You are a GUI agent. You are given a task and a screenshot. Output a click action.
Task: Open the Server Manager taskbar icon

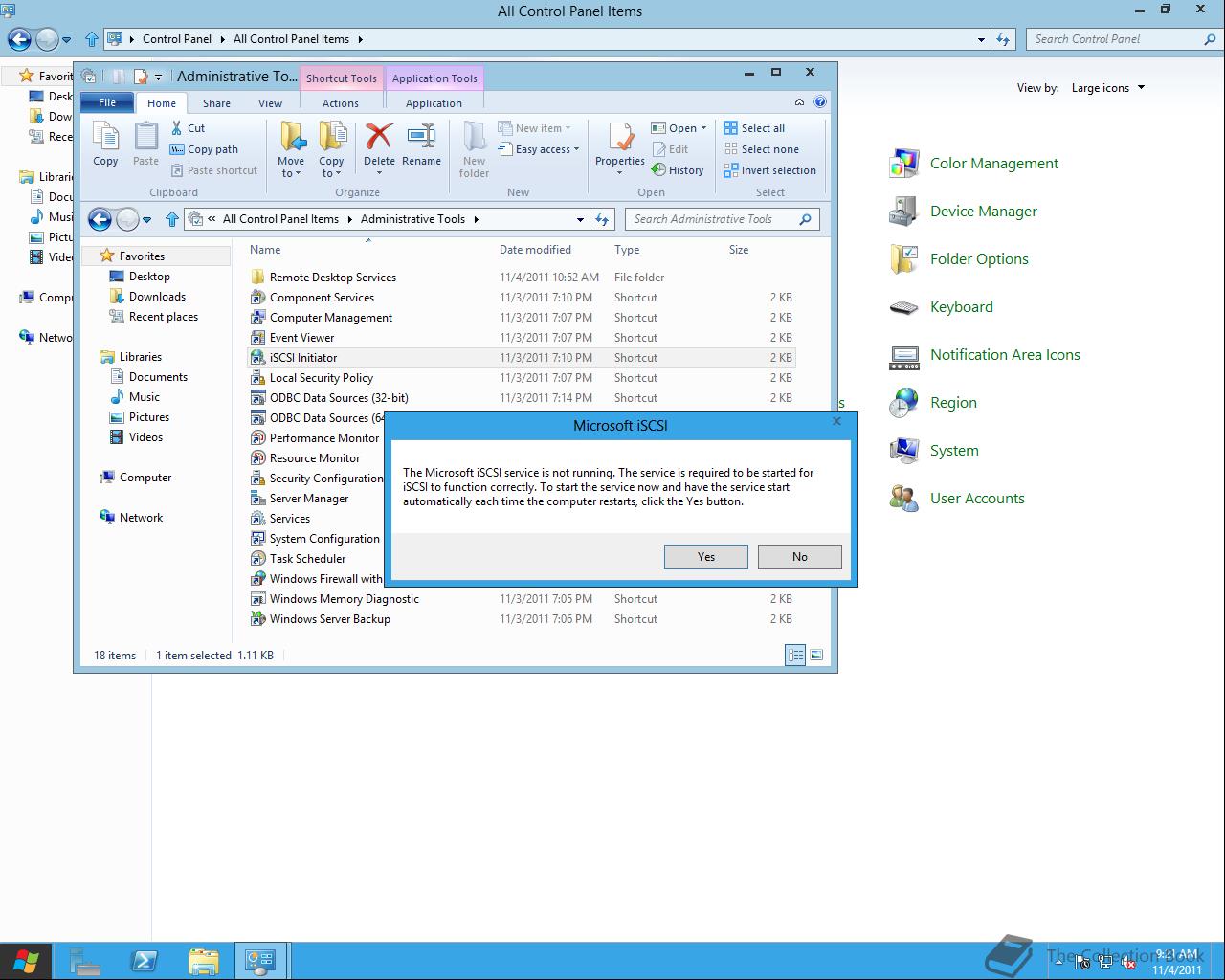pos(85,961)
